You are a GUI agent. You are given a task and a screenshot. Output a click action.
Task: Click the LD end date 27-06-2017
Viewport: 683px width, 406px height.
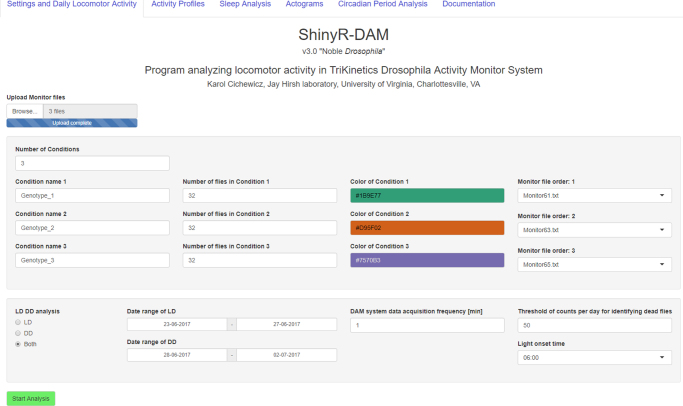[x=287, y=324]
